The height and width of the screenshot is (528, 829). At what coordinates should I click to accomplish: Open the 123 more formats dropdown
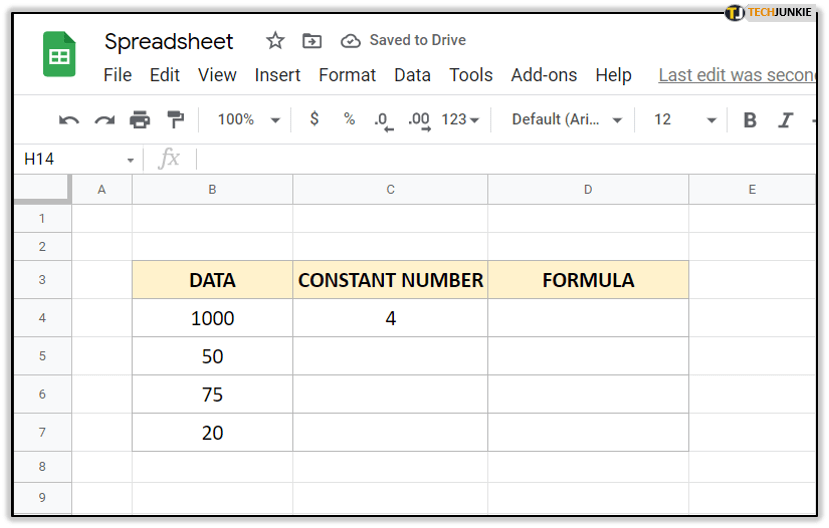pos(460,120)
